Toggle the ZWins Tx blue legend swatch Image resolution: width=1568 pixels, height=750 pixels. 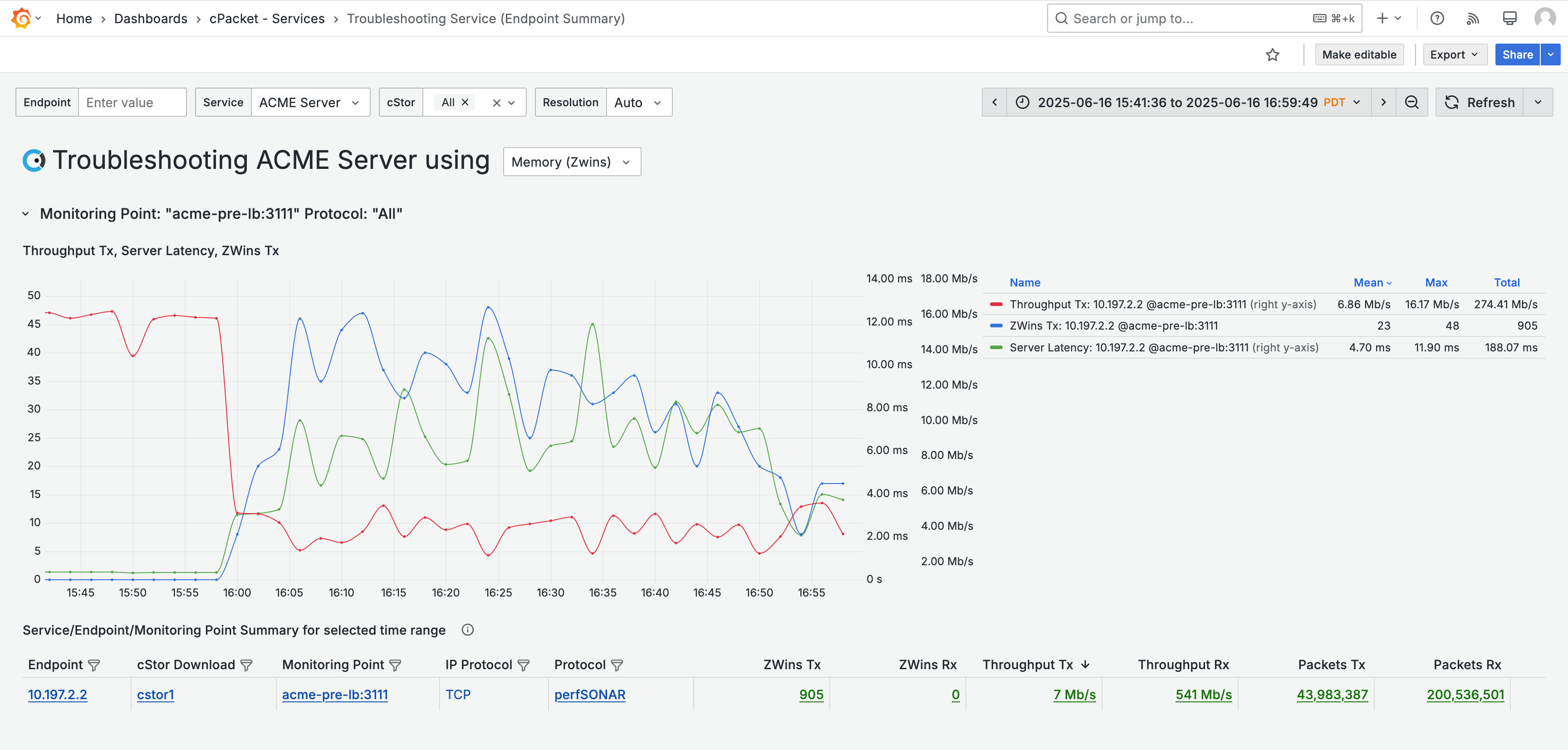click(996, 326)
